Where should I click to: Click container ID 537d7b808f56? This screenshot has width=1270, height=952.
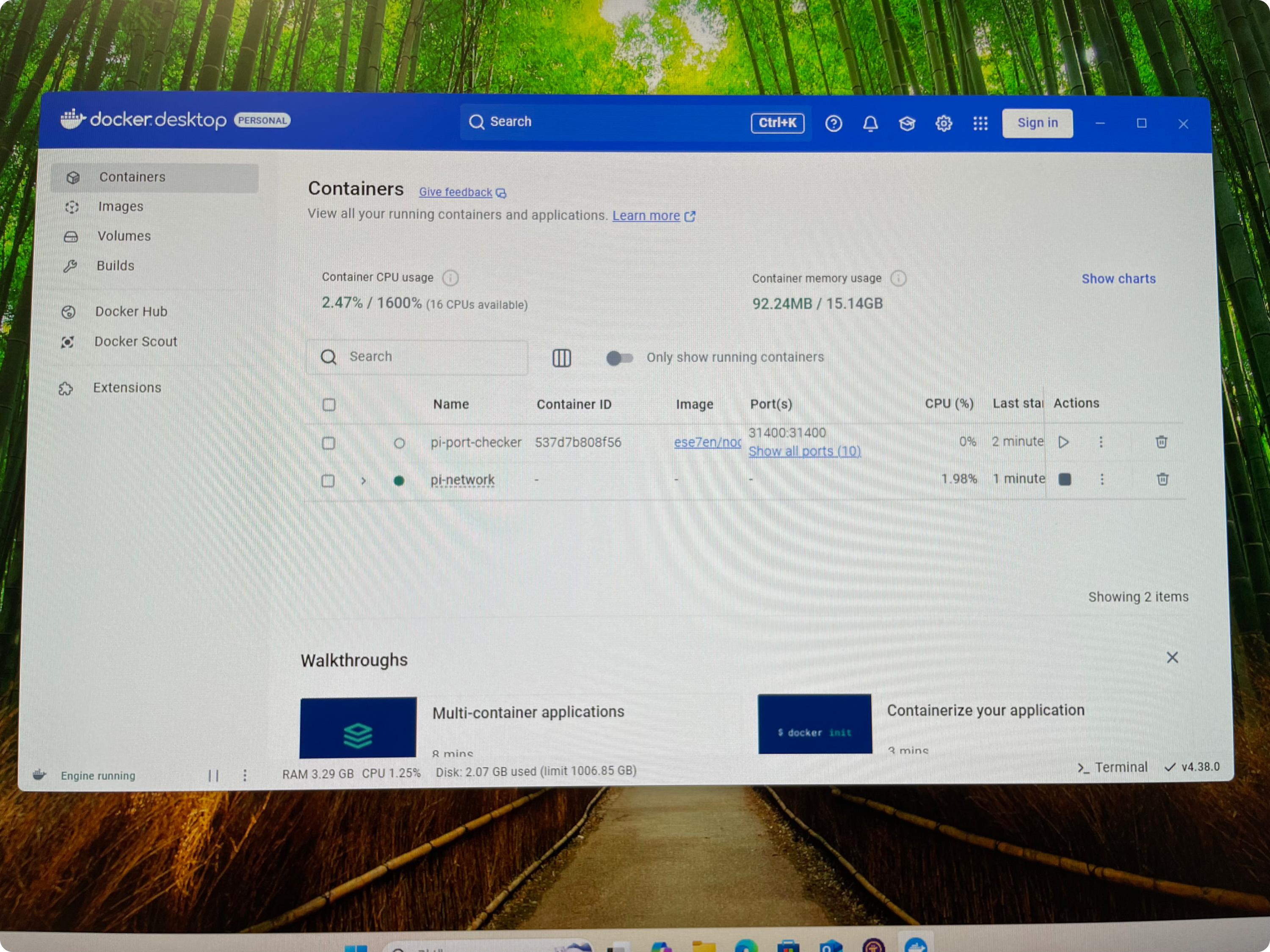point(578,443)
